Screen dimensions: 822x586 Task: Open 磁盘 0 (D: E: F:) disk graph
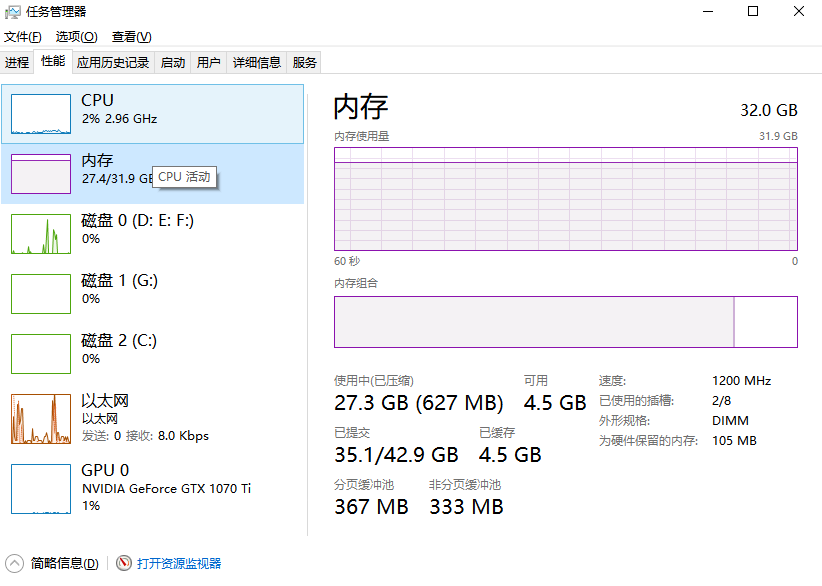click(x=41, y=234)
